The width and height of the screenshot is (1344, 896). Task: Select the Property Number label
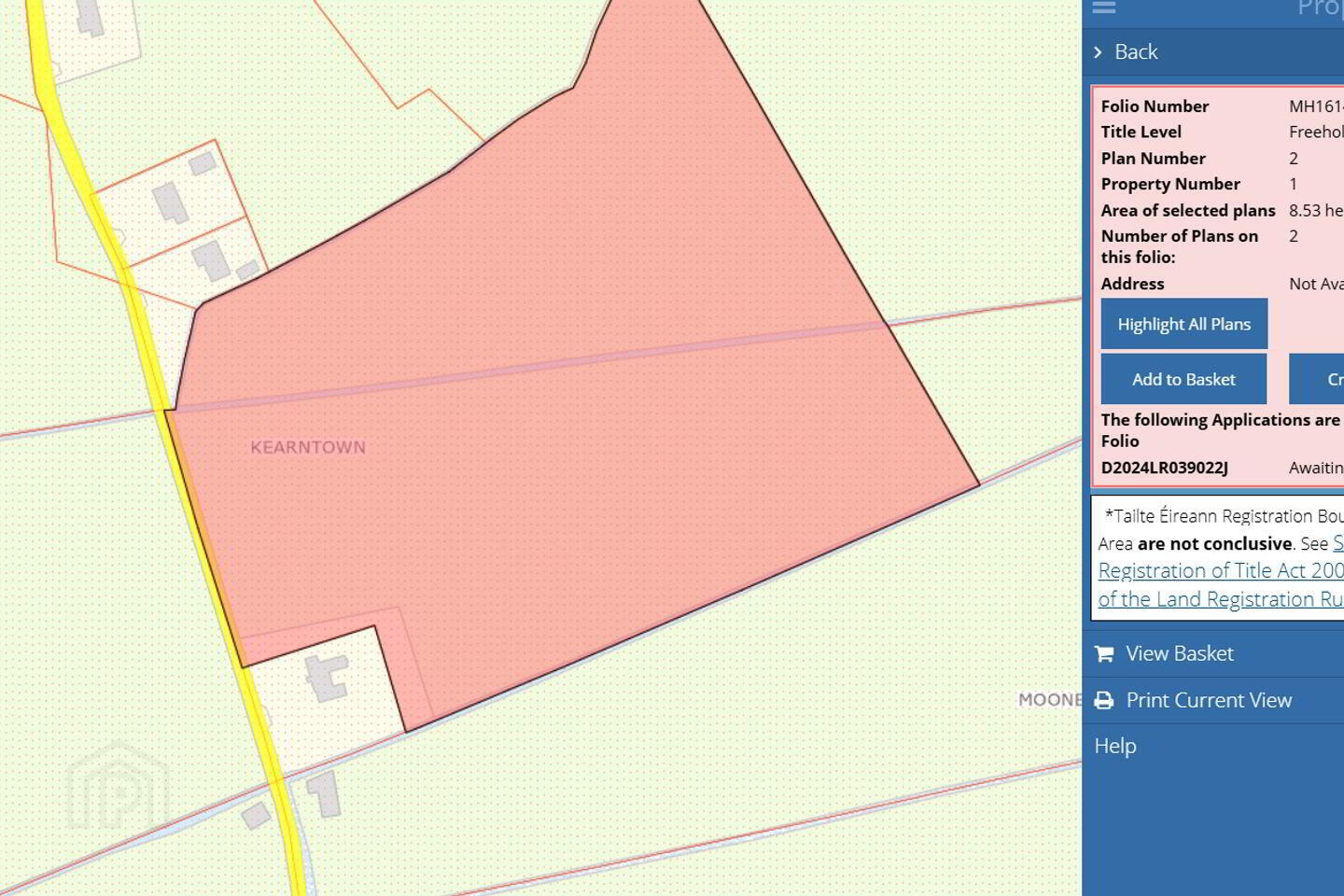tap(1170, 184)
